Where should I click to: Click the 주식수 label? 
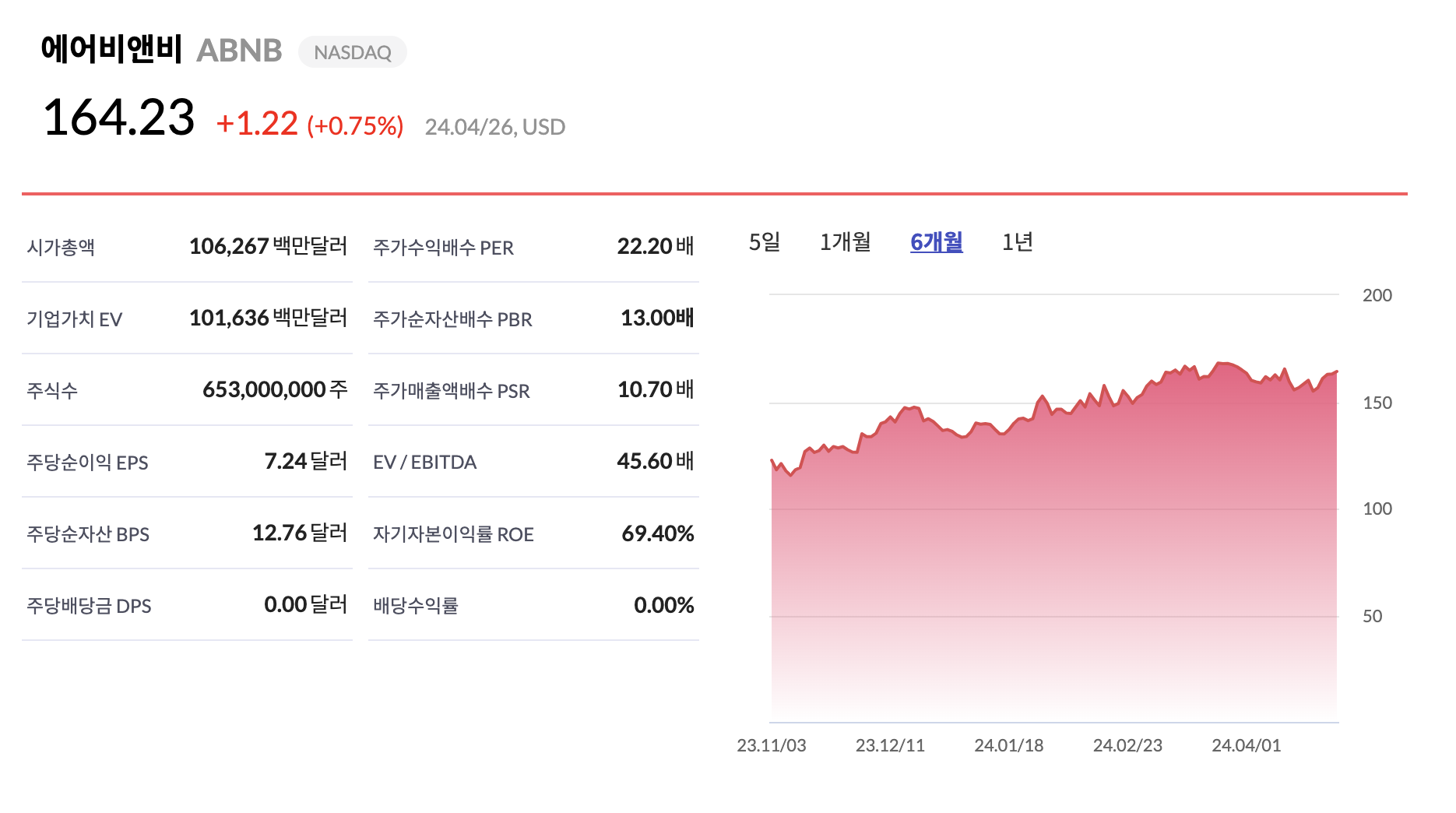pos(52,391)
